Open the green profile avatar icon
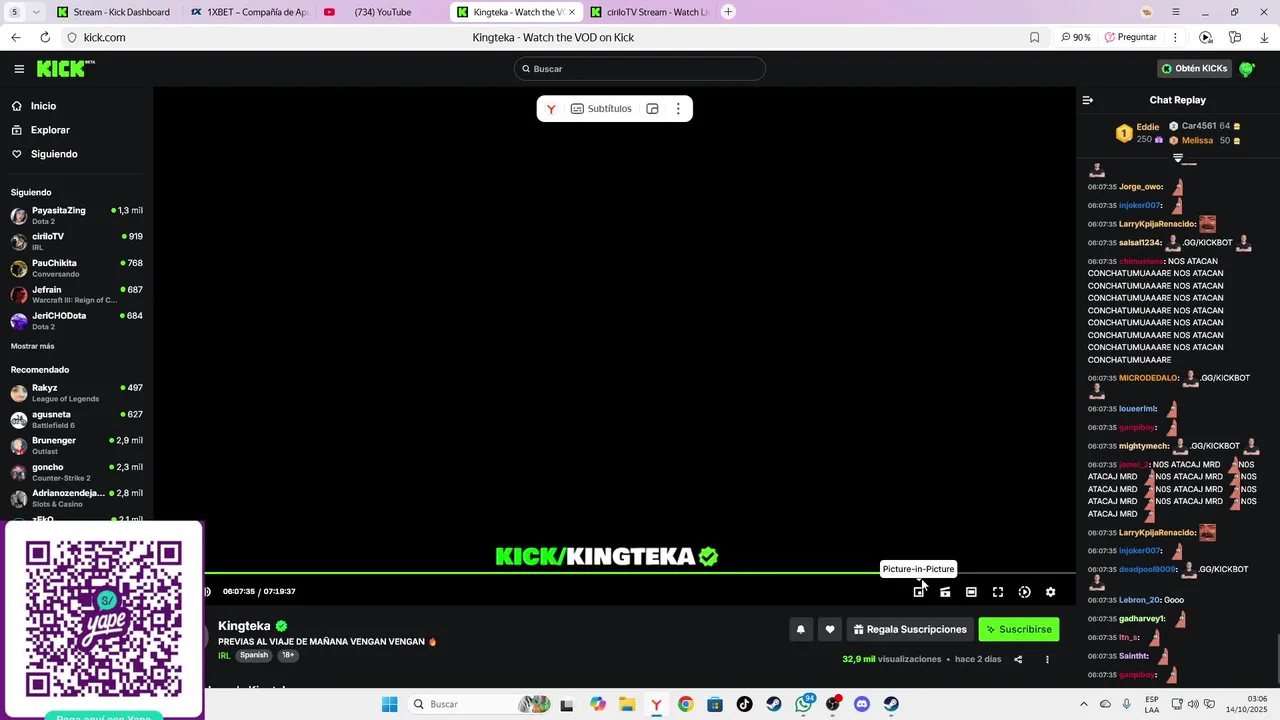Image resolution: width=1280 pixels, height=720 pixels. pos(1247,69)
